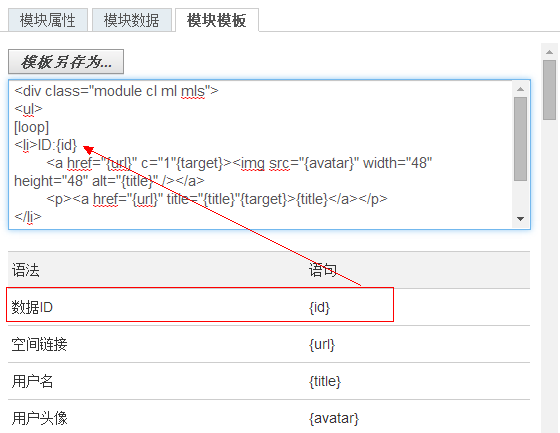
Task: Click the [loop] line in the template
Action: 31,127
